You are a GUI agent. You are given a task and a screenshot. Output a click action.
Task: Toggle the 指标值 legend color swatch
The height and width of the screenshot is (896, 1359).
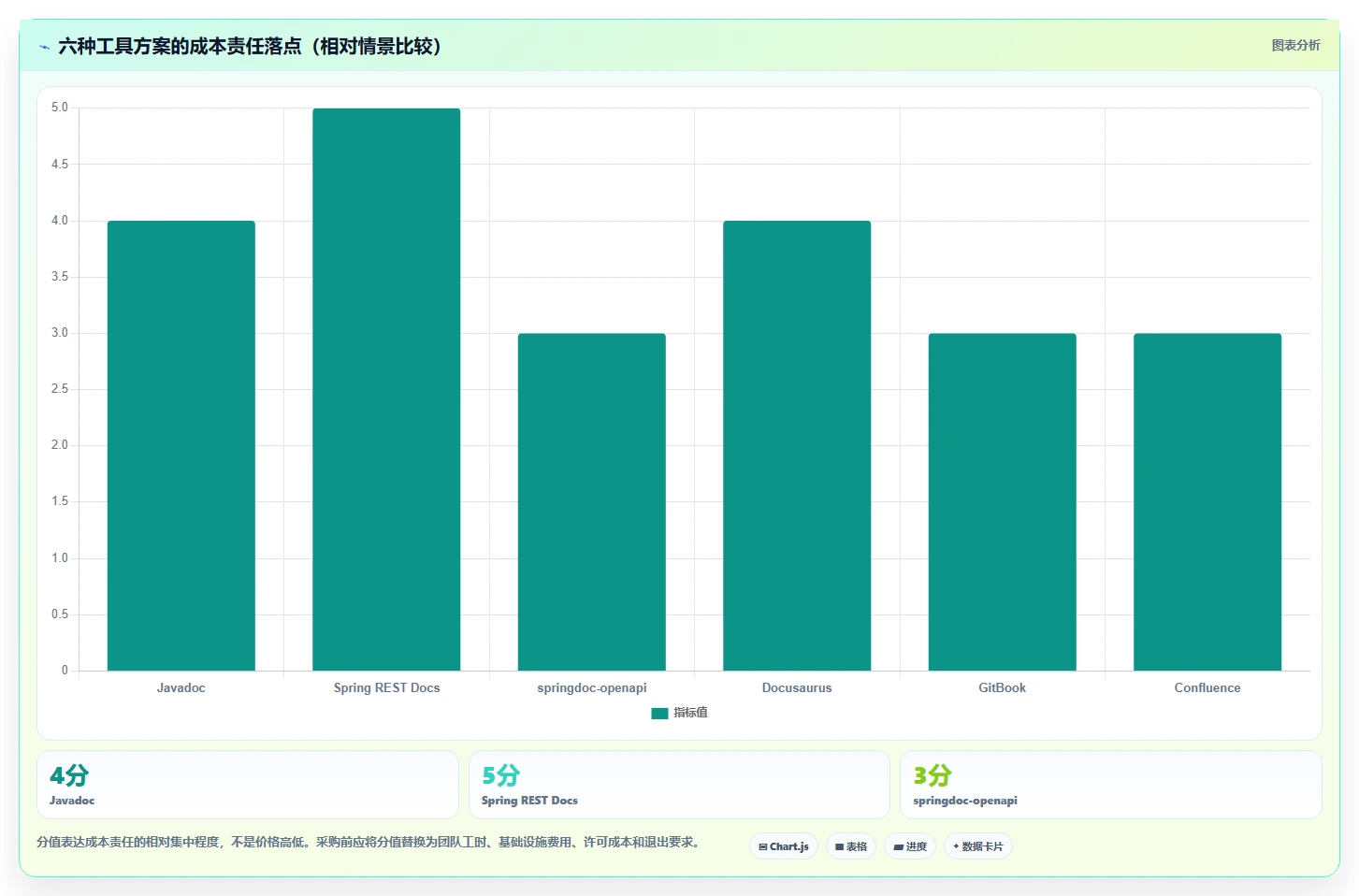(659, 714)
